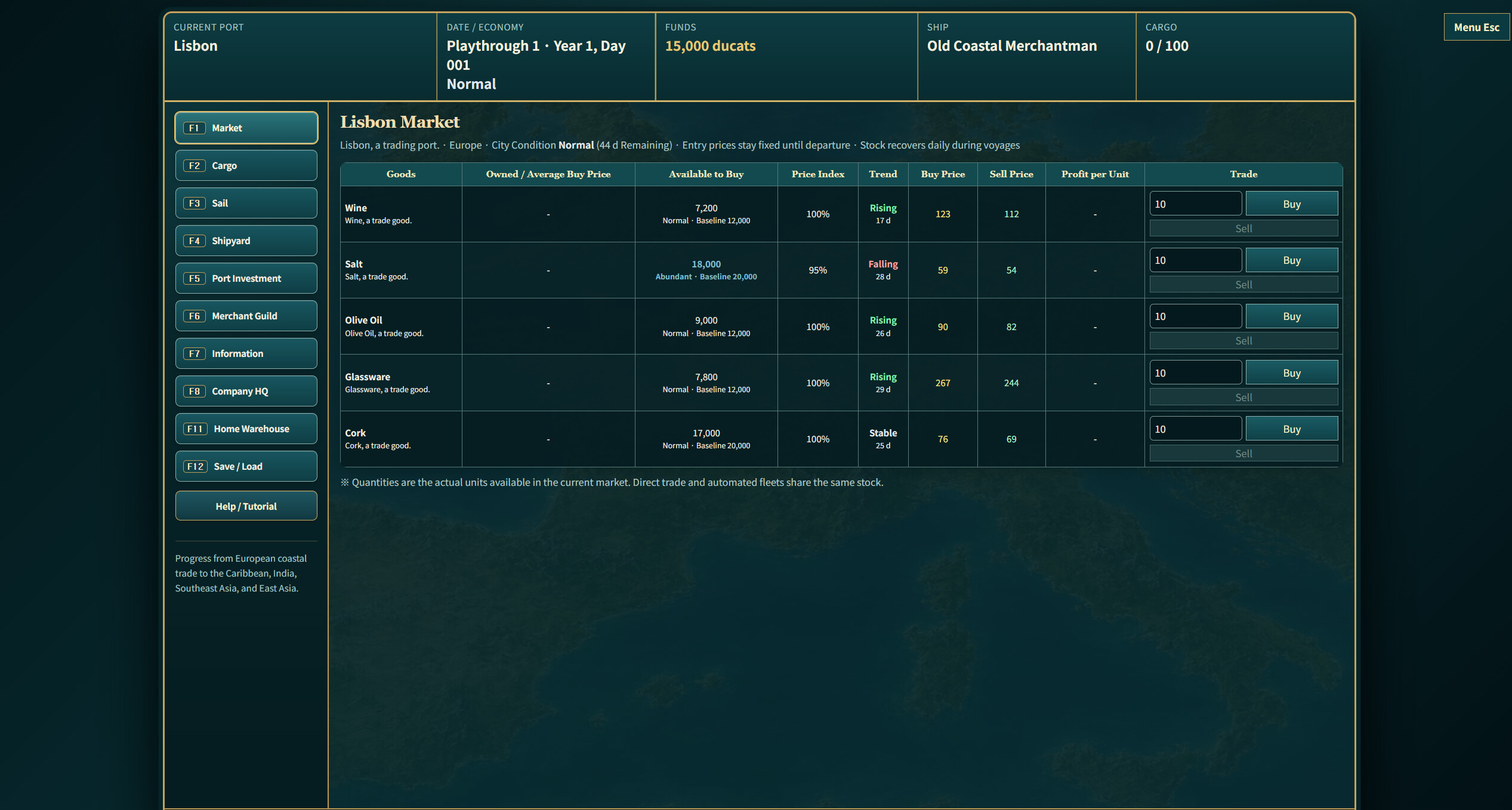Open the Menu Esc button
This screenshot has height=810, width=1512.
[1476, 27]
